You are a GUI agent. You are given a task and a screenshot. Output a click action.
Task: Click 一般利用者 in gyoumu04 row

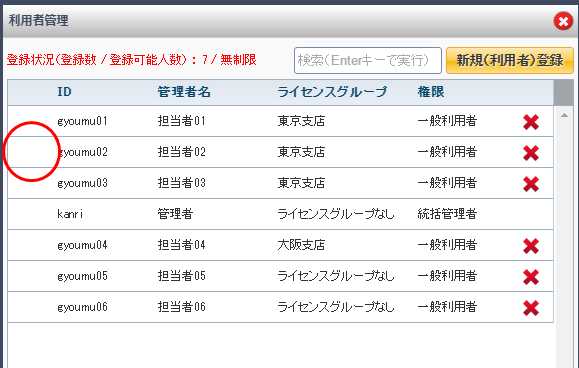click(x=447, y=245)
